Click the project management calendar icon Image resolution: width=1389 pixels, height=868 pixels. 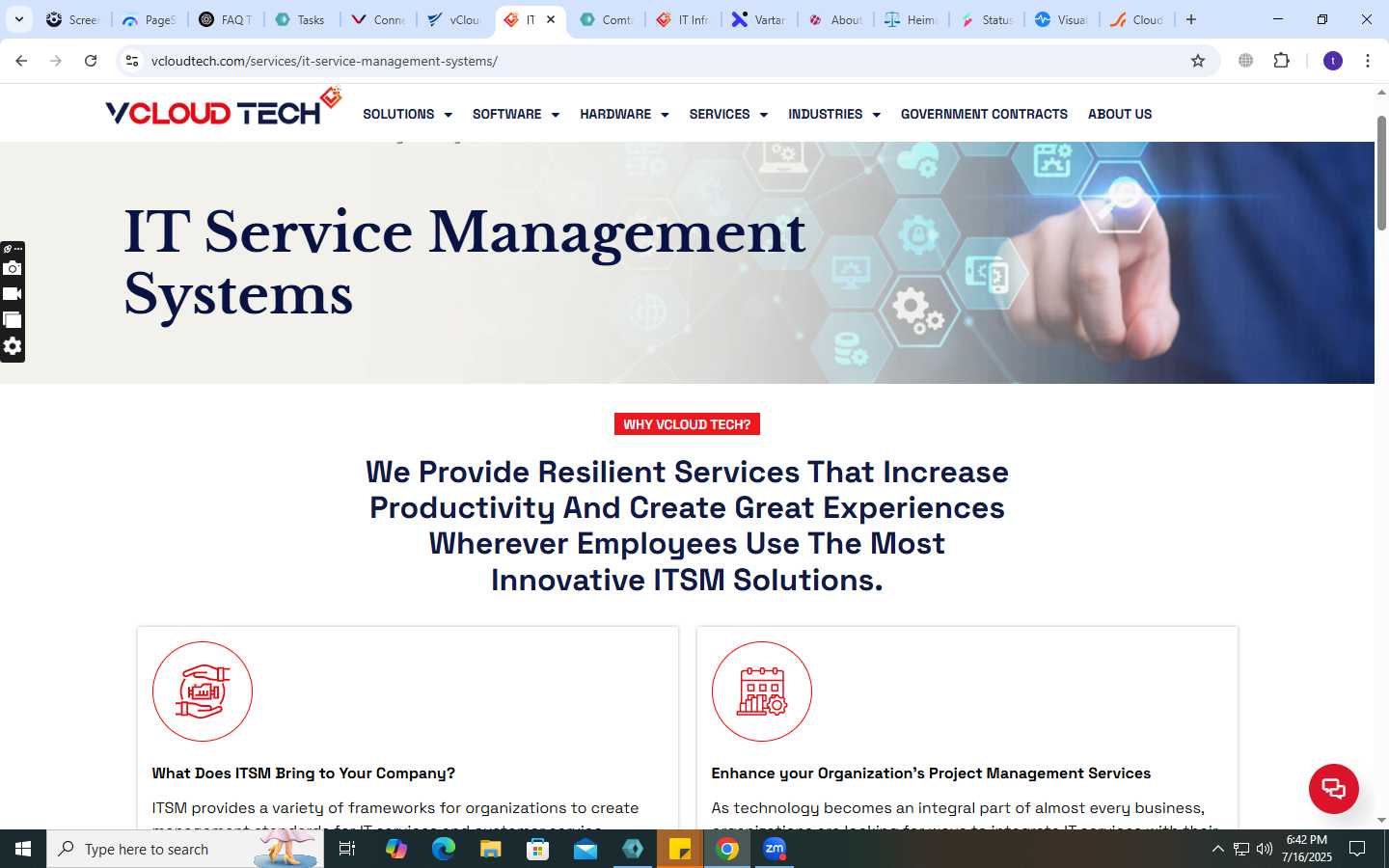tap(762, 692)
